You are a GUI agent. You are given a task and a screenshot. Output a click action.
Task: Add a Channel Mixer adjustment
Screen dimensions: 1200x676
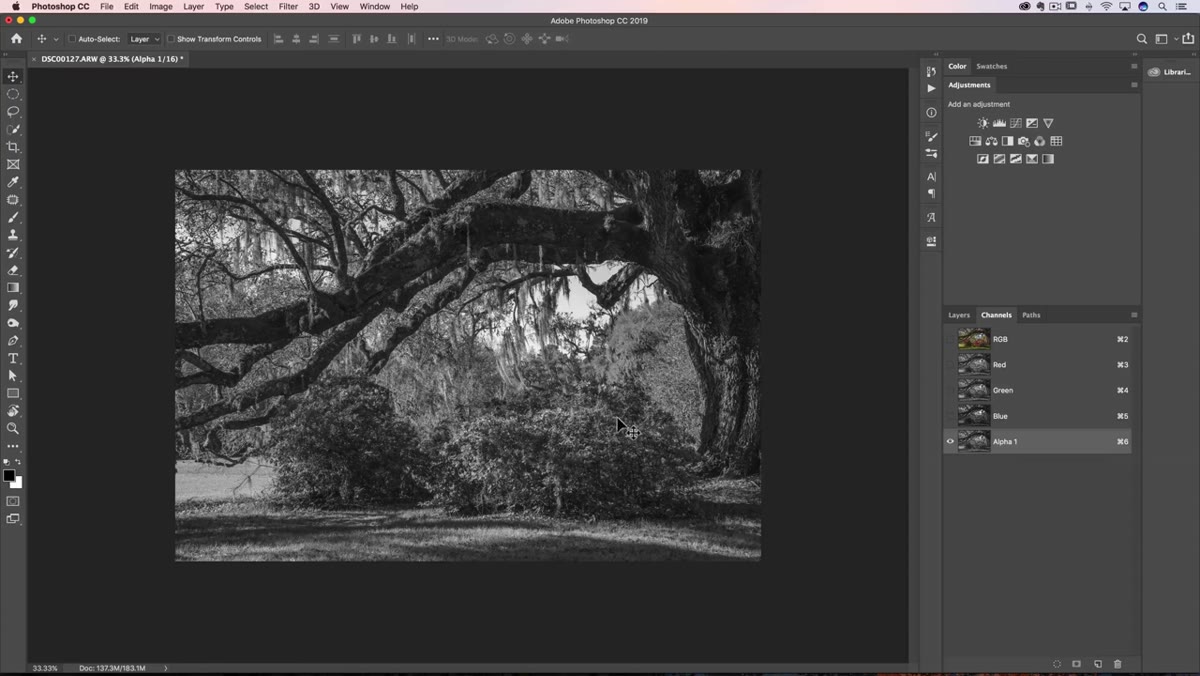(1040, 141)
